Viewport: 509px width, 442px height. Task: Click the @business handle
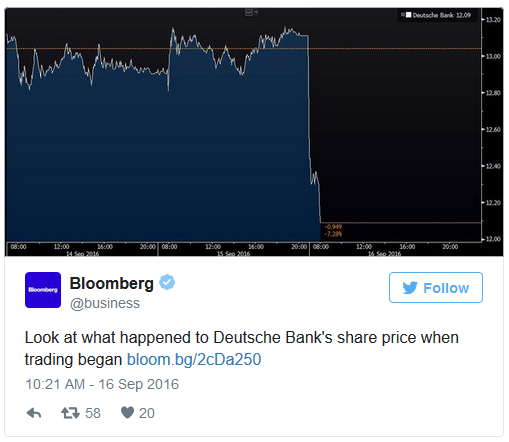click(x=105, y=303)
